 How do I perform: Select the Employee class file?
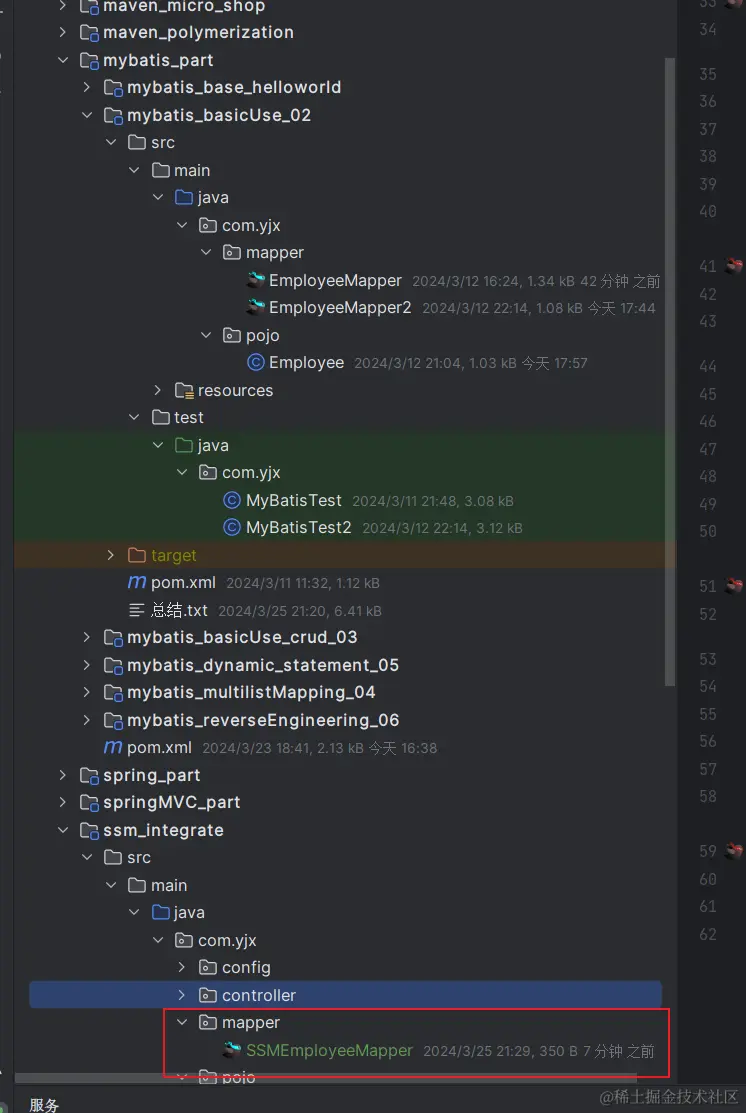pos(306,363)
